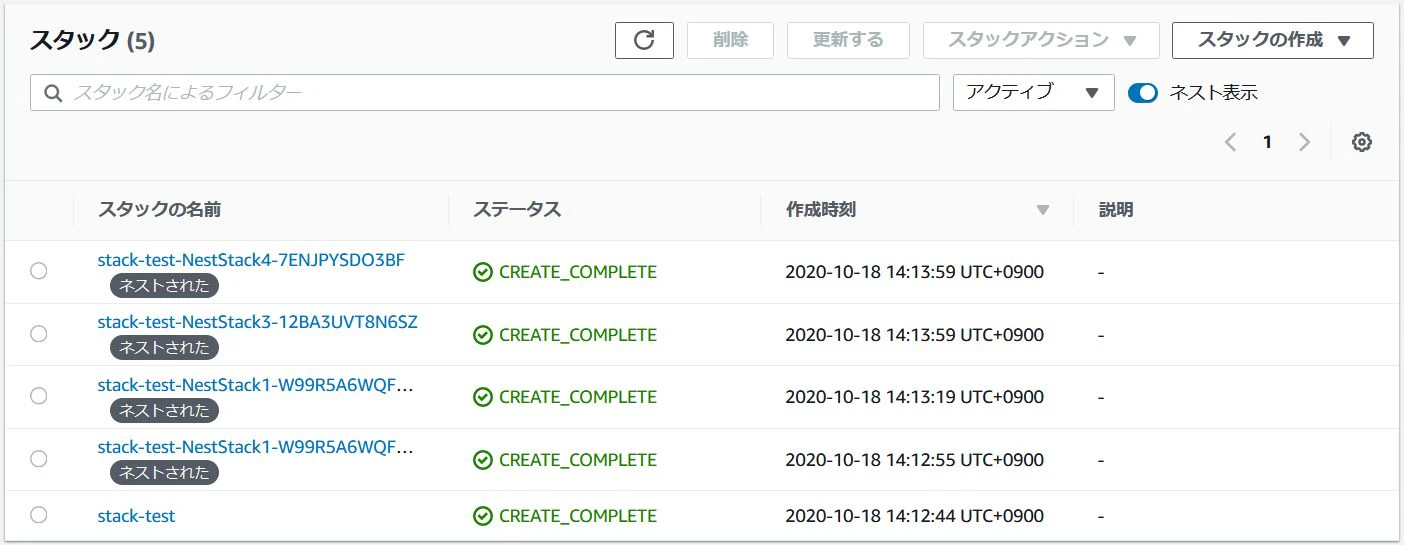Toggle the ネスト表示 switch
The image size is (1404, 545).
click(x=1142, y=93)
